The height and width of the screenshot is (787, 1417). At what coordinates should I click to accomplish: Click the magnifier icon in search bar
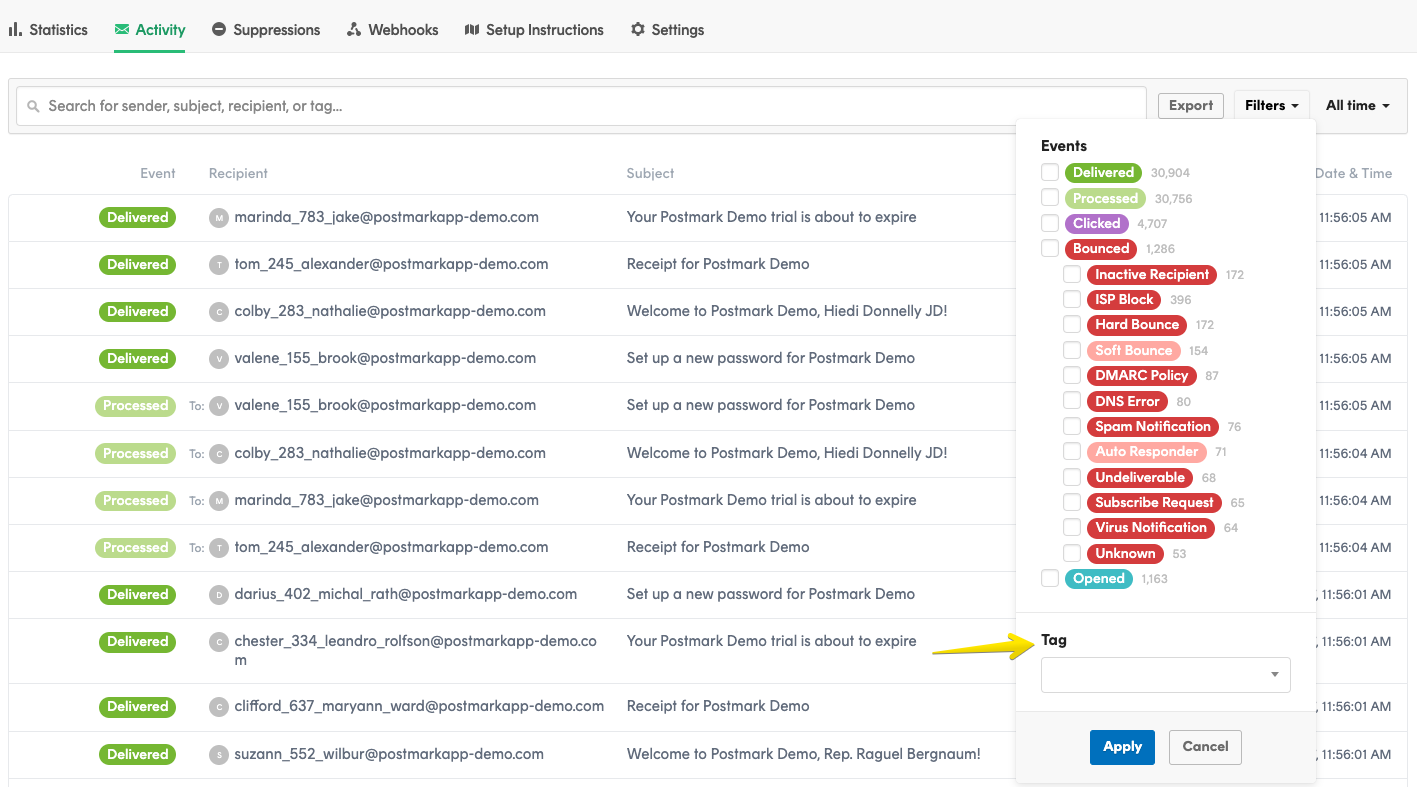34,106
